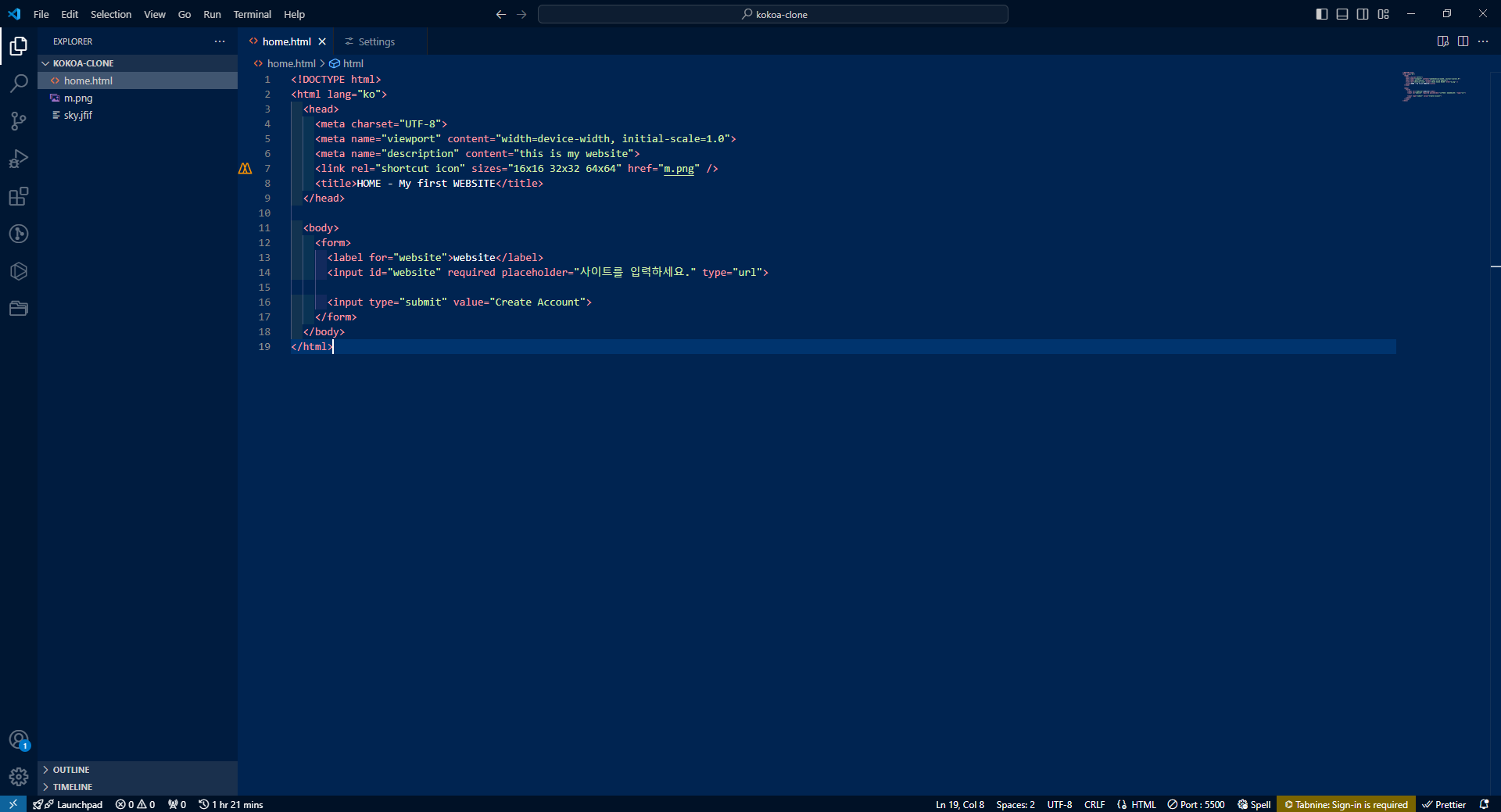This screenshot has height=812, width=1501.
Task: Click the warning icon on line 7
Action: pos(245,169)
